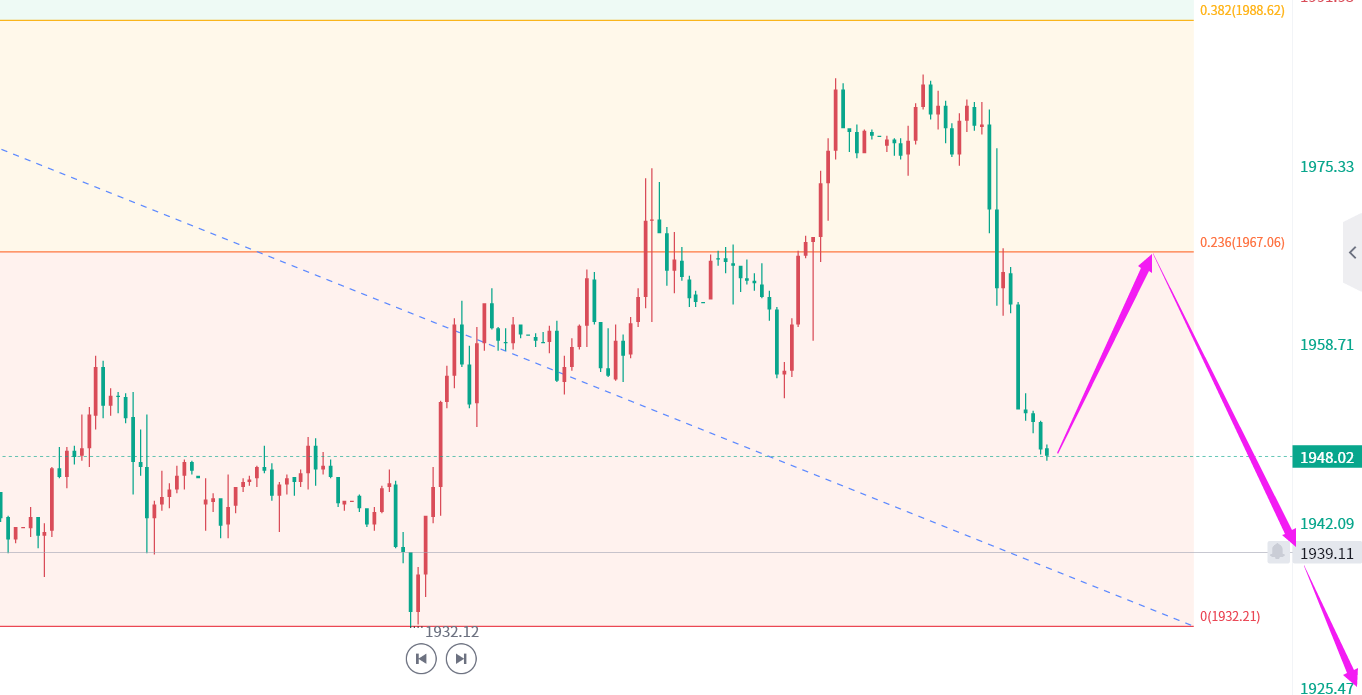1362x695 pixels.
Task: Select the 0.382(1988.62) Fibonacci level label
Action: click(x=1241, y=11)
